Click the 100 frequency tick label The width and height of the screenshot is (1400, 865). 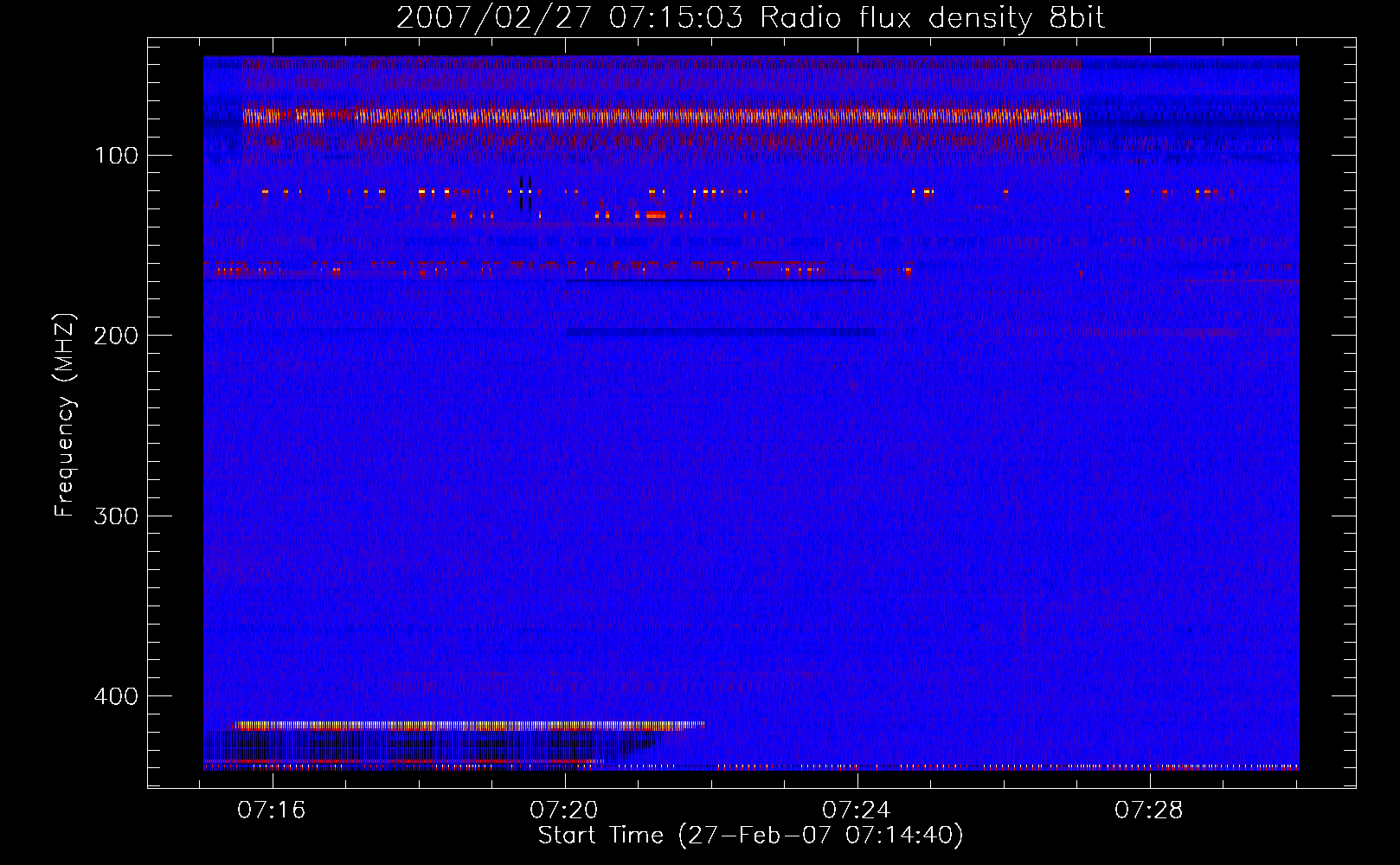(x=116, y=156)
